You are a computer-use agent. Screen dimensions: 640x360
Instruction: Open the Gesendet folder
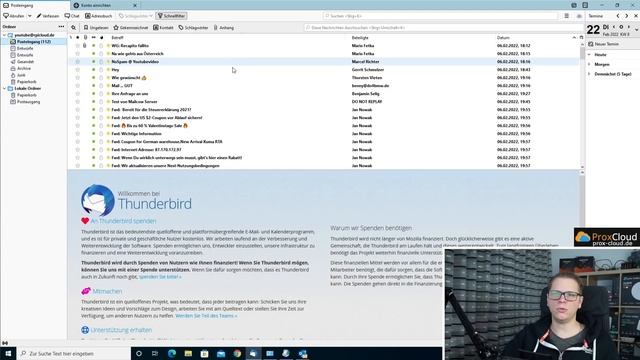pos(25,62)
